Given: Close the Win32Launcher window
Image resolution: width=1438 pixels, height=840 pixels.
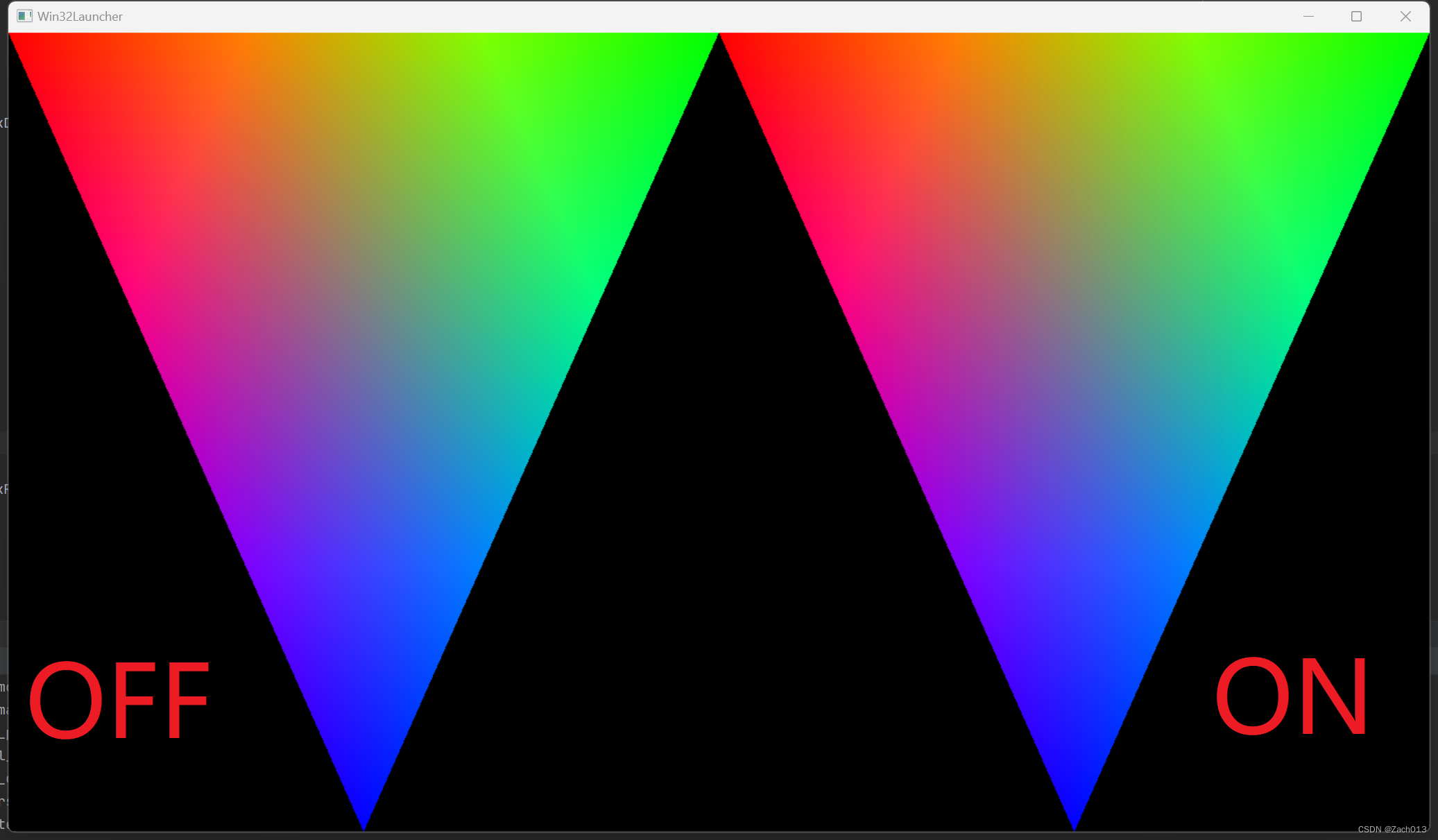Looking at the screenshot, I should click(x=1405, y=16).
